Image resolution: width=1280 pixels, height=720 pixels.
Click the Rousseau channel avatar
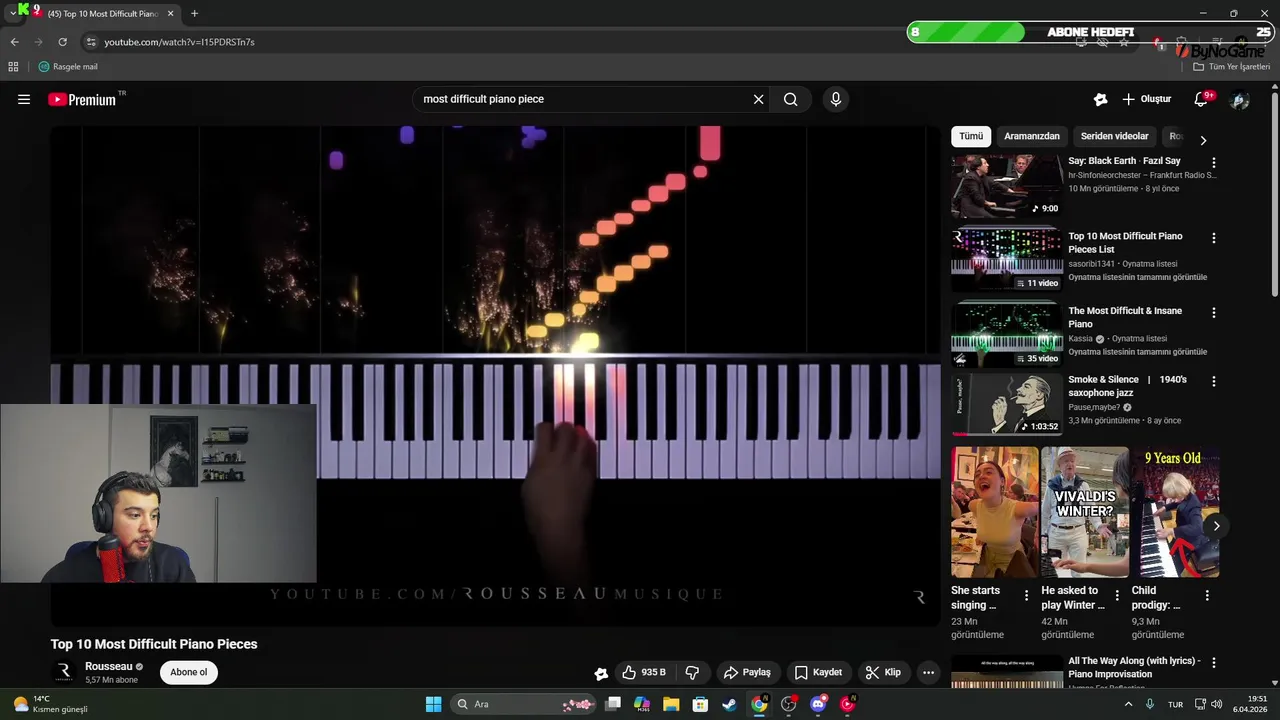pyautogui.click(x=64, y=672)
